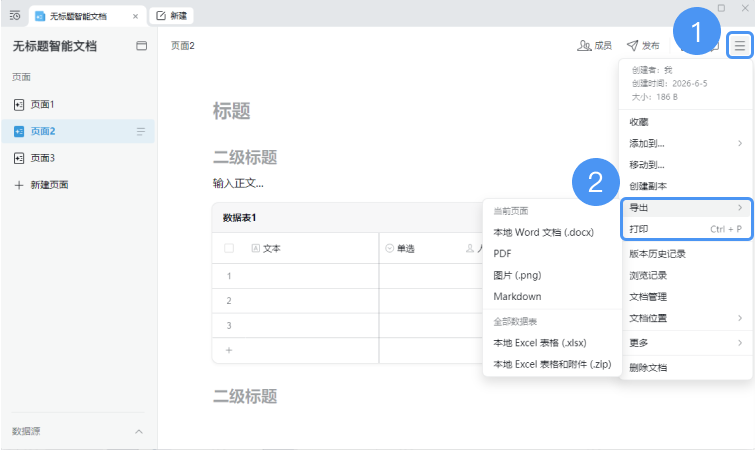Image resolution: width=755 pixels, height=450 pixels.
Task: Choose 移动到... from the menu
Action: 686,165
